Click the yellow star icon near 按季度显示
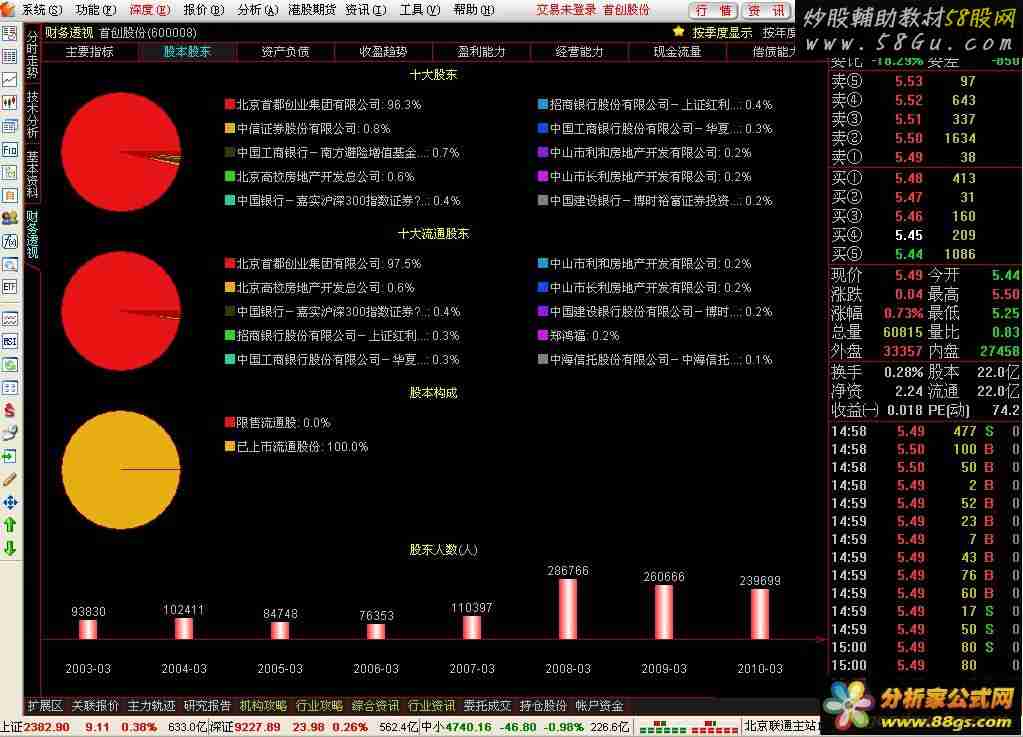The image size is (1023, 737). tap(679, 31)
